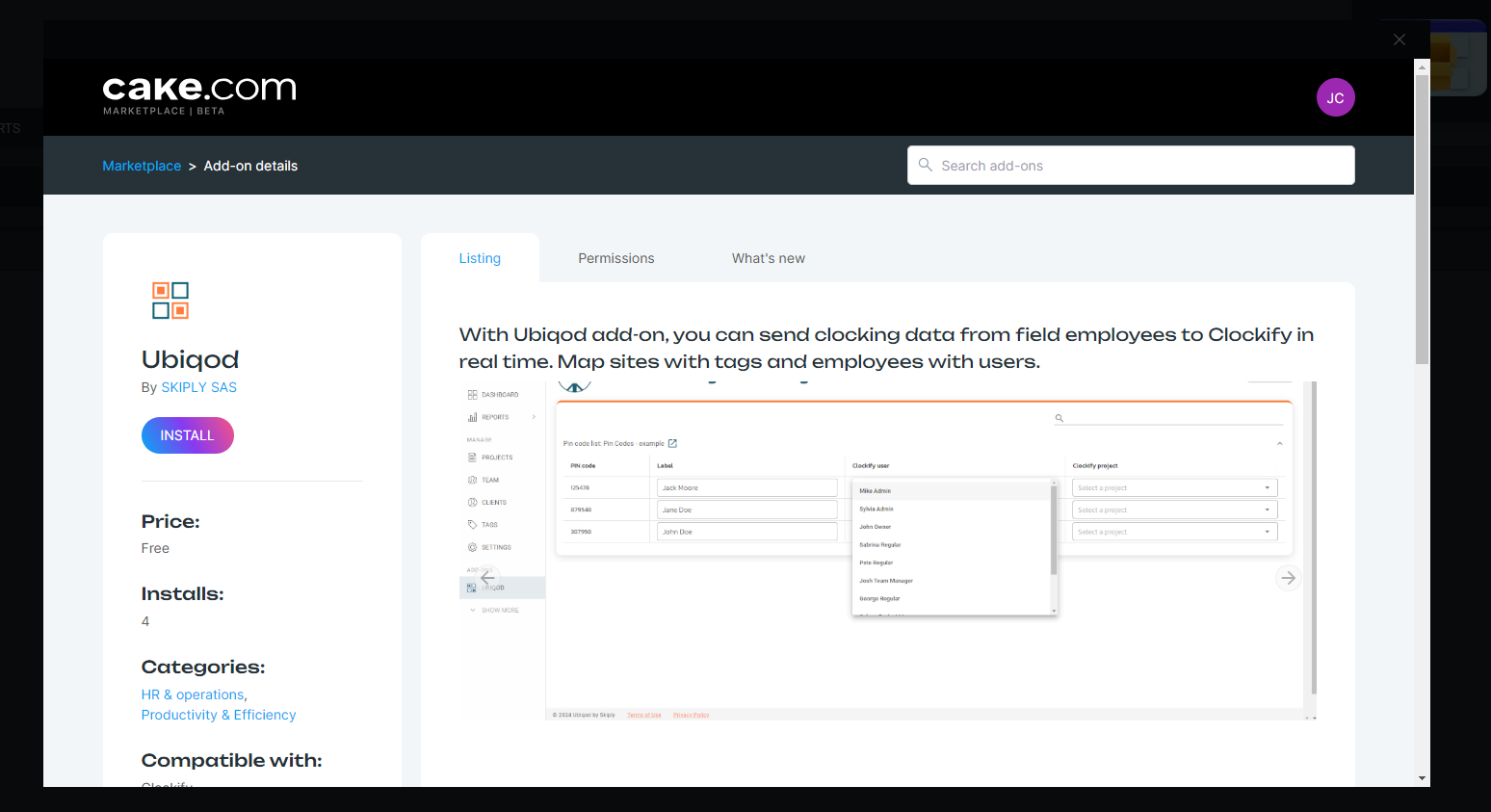Click the 'Free' price value
Screen dimensions: 1491x812
point(155,548)
